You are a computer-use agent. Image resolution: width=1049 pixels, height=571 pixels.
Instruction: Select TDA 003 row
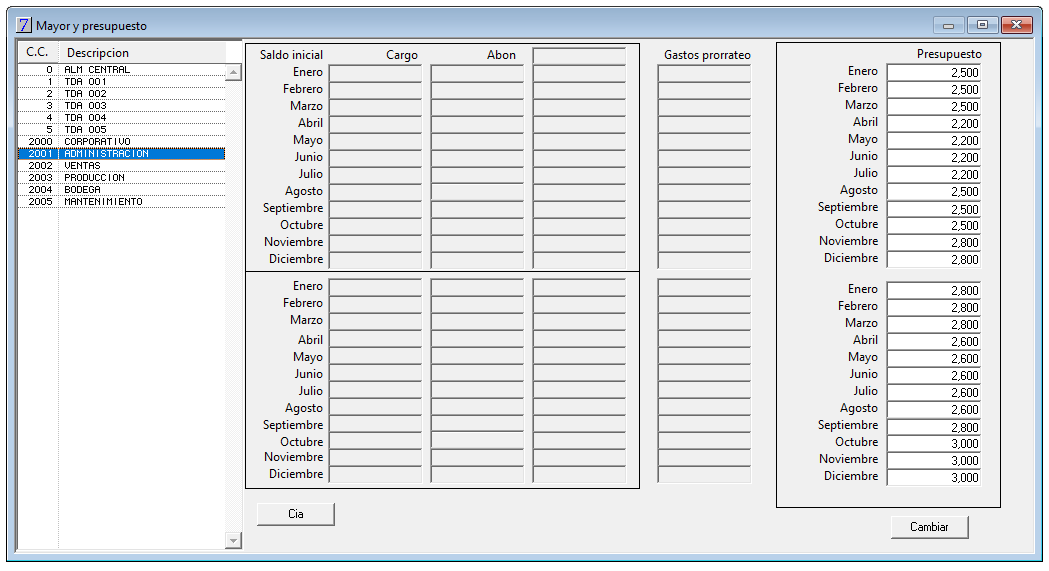pyautogui.click(x=121, y=106)
